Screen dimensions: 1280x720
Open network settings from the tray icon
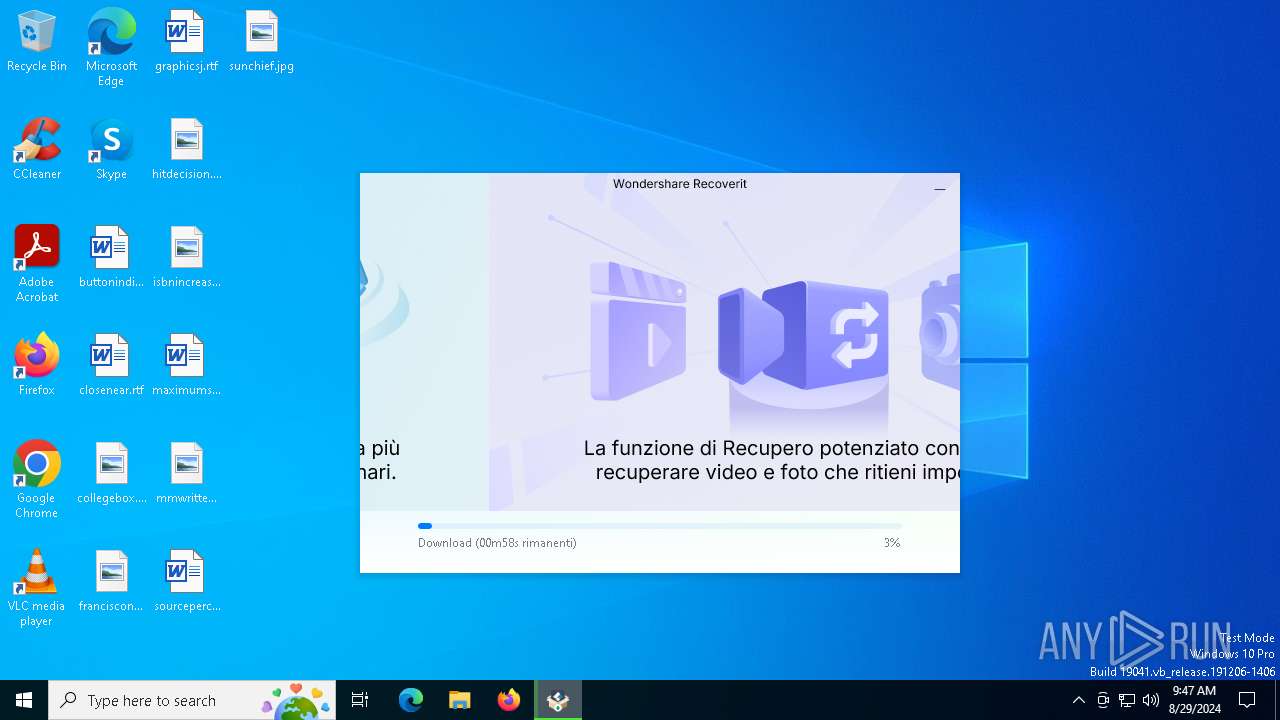(x=1127, y=700)
